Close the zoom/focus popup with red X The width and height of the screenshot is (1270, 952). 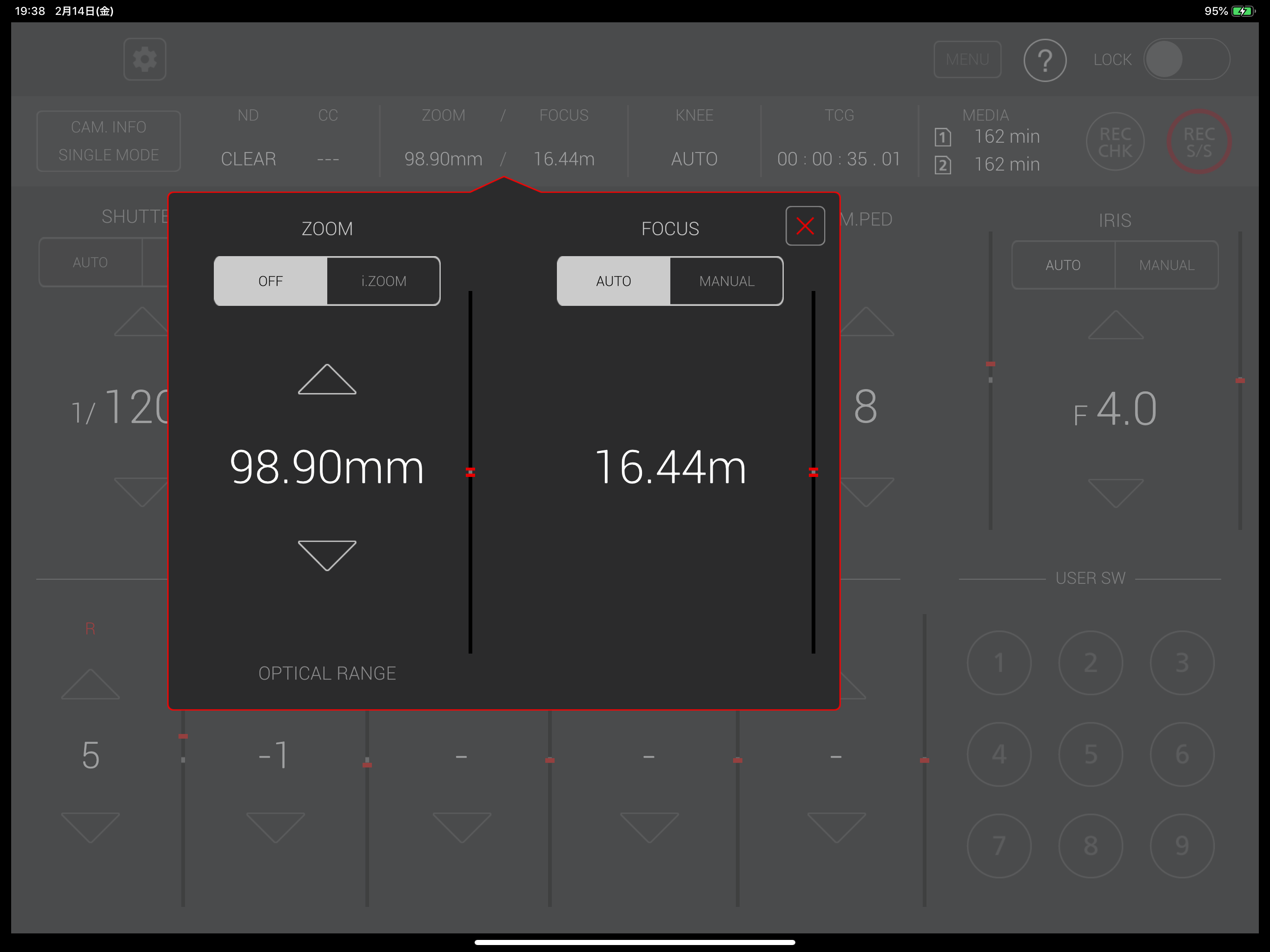[x=805, y=225]
